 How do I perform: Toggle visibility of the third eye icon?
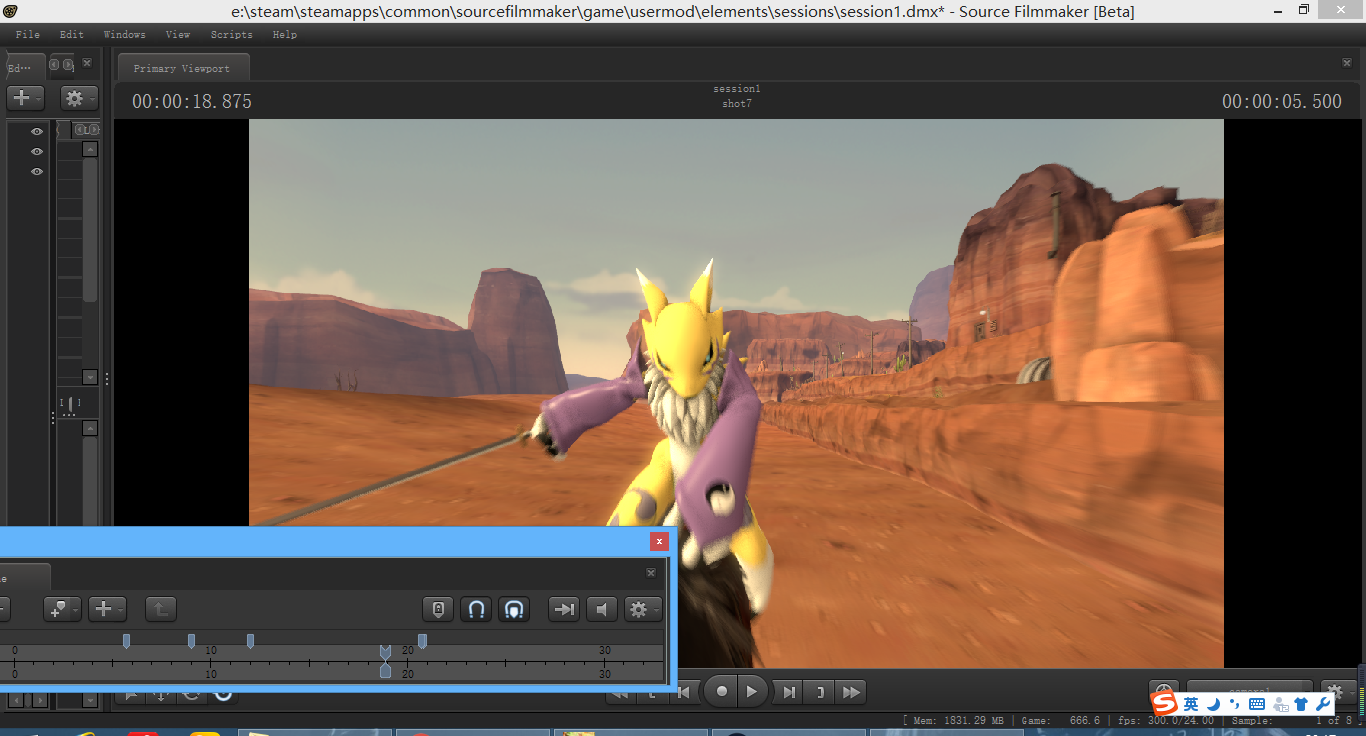(x=37, y=172)
